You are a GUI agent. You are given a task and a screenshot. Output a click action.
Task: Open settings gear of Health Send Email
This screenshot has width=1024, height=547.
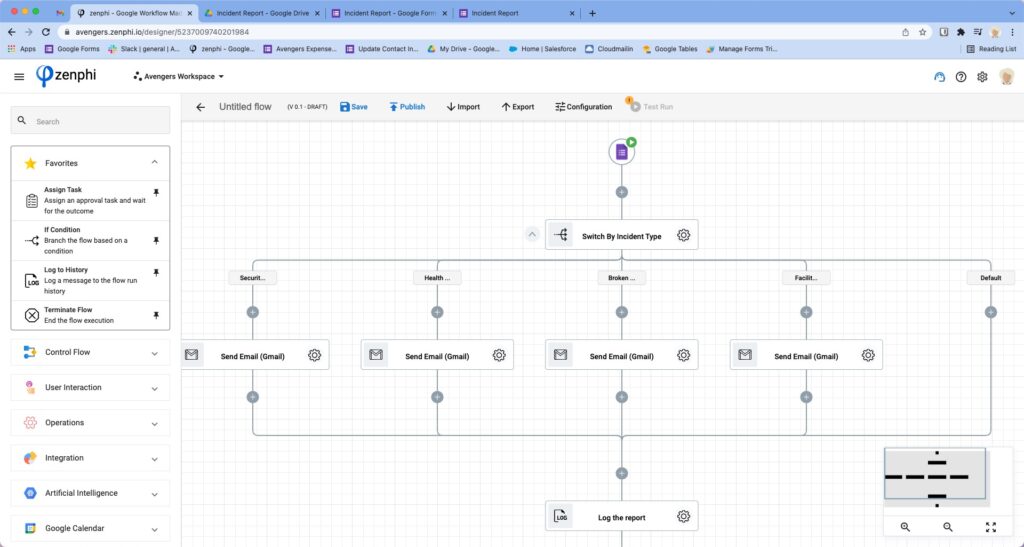499,355
